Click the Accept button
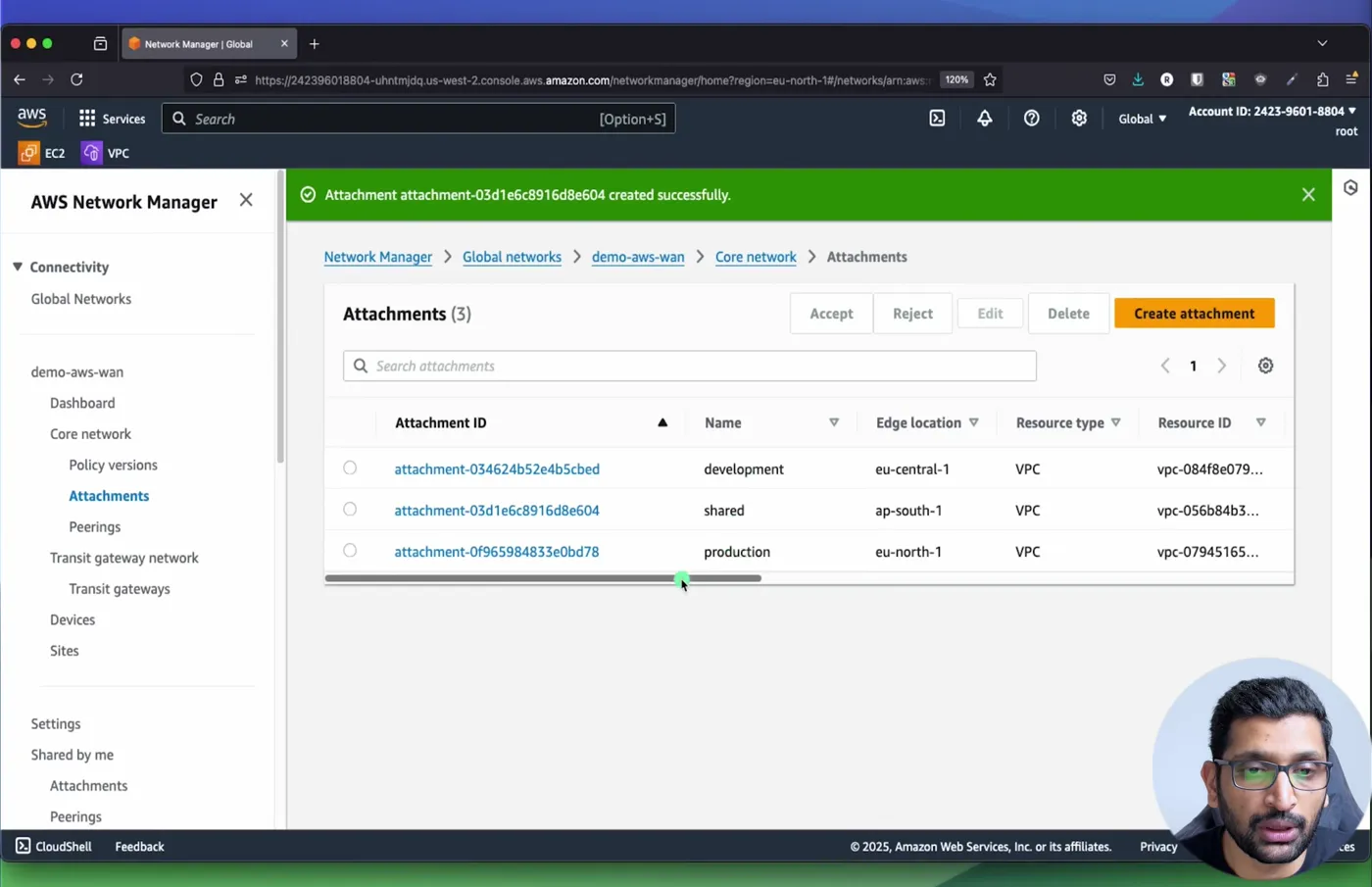This screenshot has height=887, width=1372. pos(831,314)
